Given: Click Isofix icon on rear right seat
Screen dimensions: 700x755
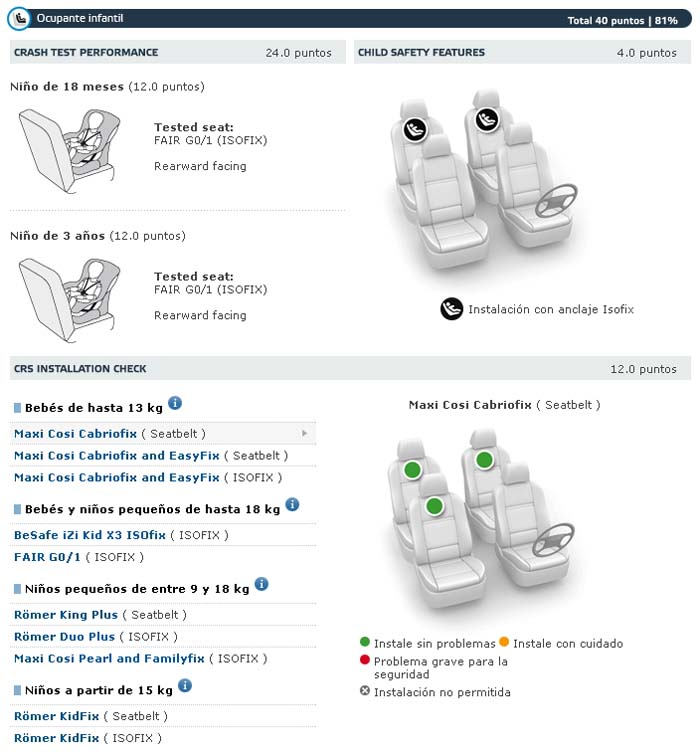Looking at the screenshot, I should click(487, 120).
